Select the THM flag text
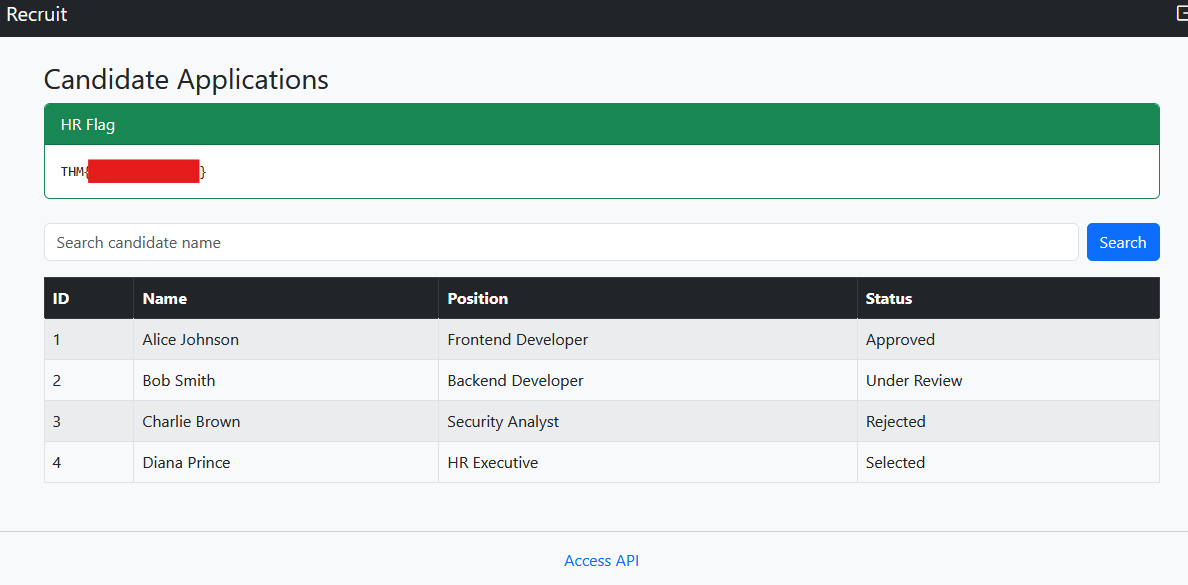1188x585 pixels. (x=133, y=172)
